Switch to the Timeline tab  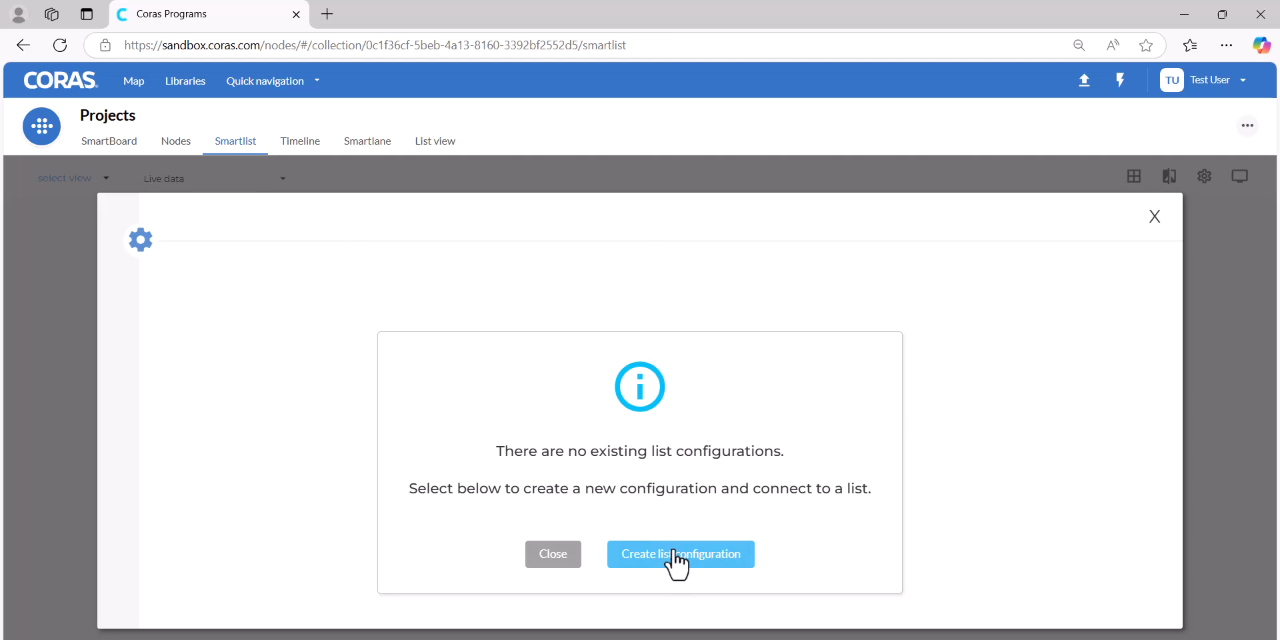pyautogui.click(x=300, y=141)
